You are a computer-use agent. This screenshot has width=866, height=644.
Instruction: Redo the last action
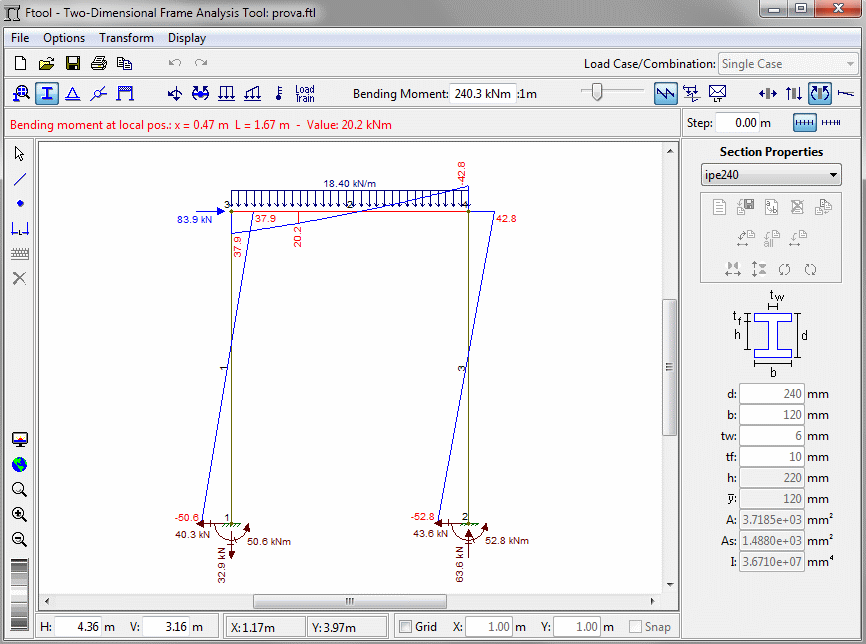tap(201, 62)
